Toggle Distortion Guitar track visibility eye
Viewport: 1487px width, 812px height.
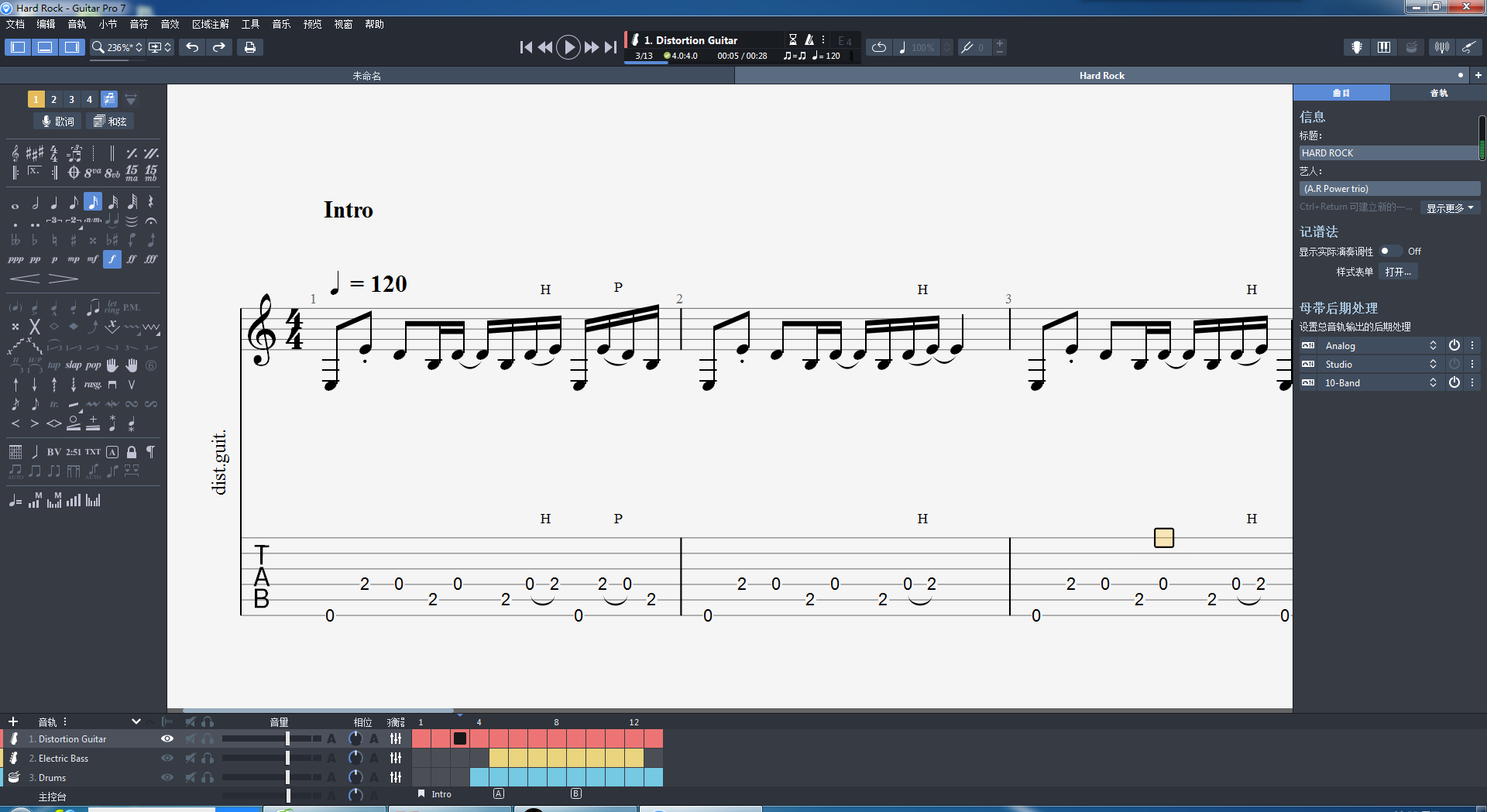click(167, 738)
